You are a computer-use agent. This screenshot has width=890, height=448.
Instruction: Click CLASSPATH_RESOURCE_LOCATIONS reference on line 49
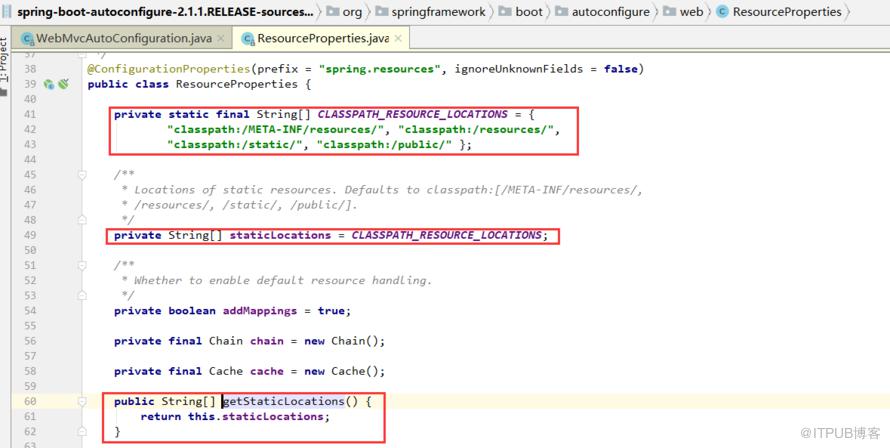click(447, 235)
